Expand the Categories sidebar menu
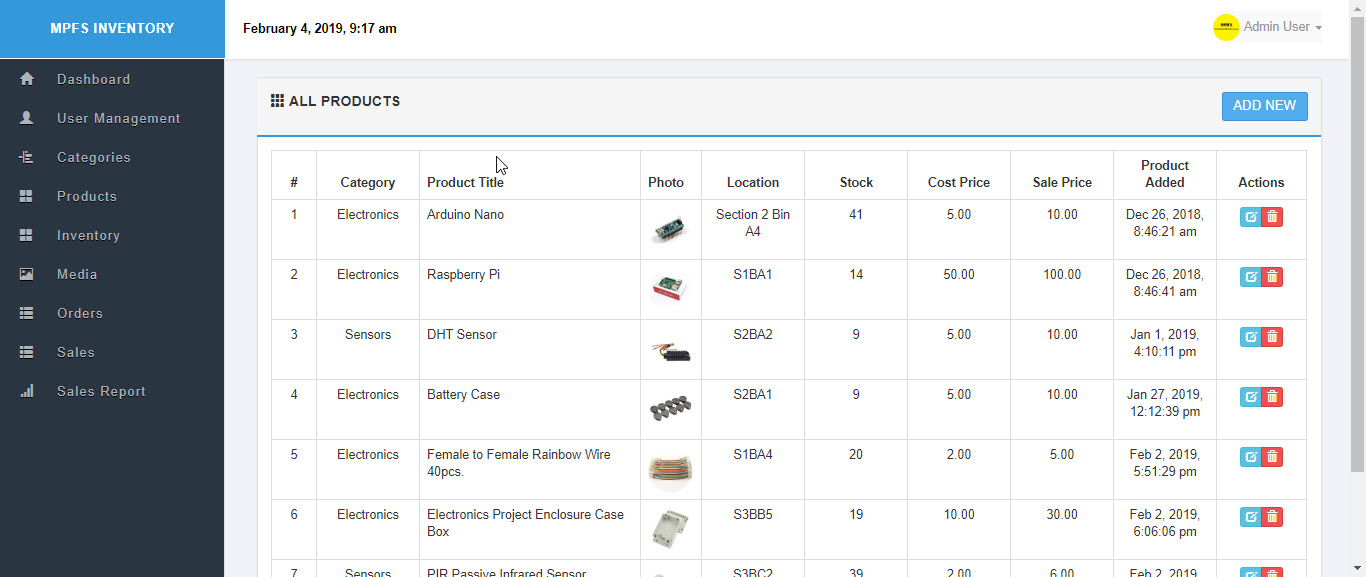 click(93, 157)
